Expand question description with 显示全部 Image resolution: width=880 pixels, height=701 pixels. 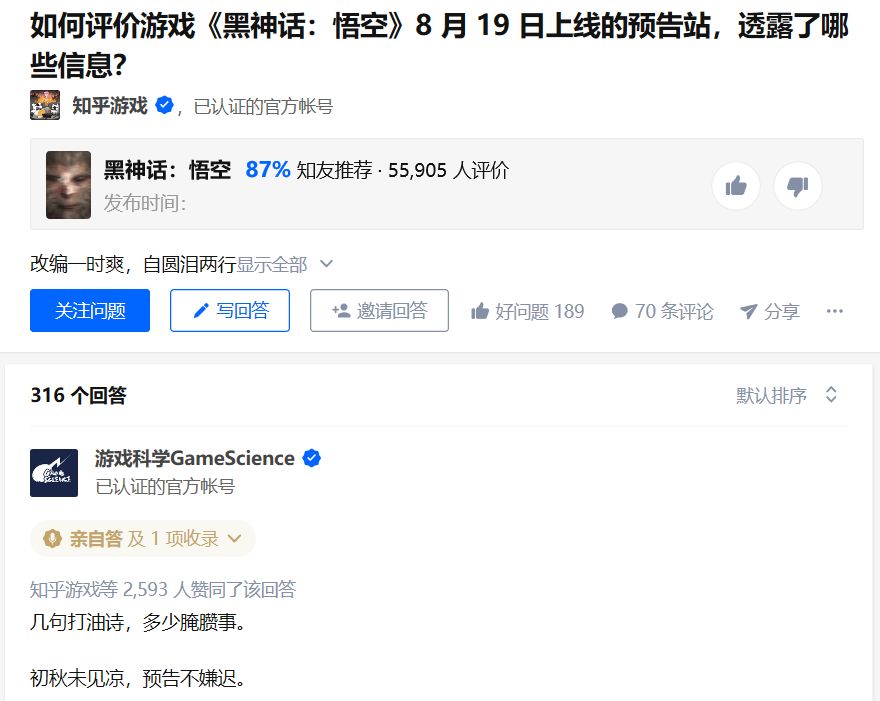pyautogui.click(x=285, y=264)
